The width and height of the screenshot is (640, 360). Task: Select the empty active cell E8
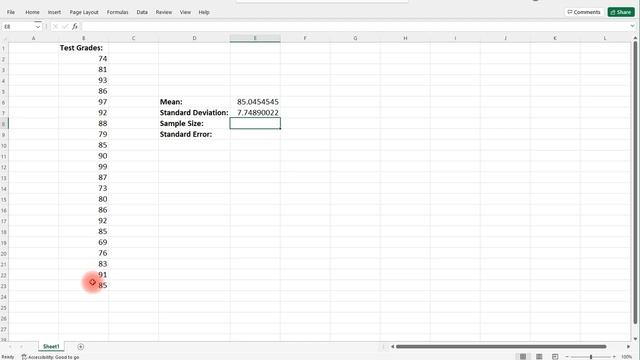pos(255,124)
